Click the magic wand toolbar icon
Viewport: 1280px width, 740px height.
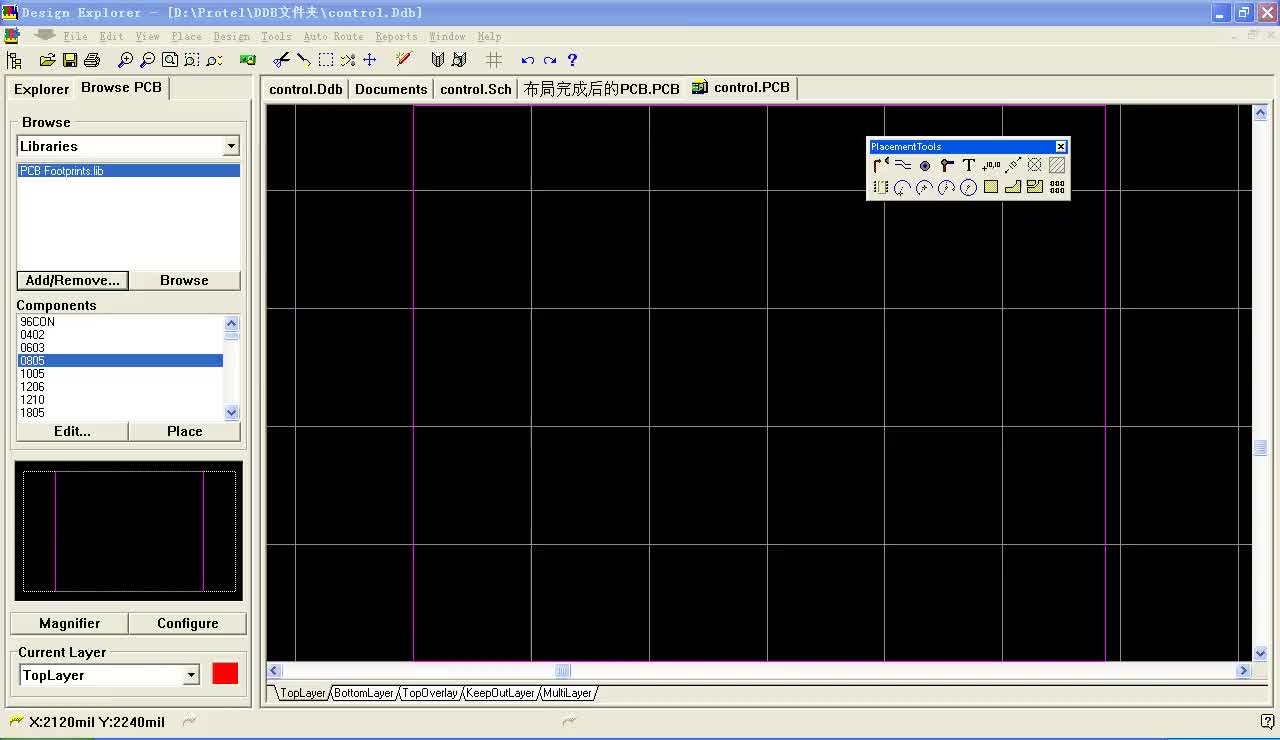click(403, 60)
